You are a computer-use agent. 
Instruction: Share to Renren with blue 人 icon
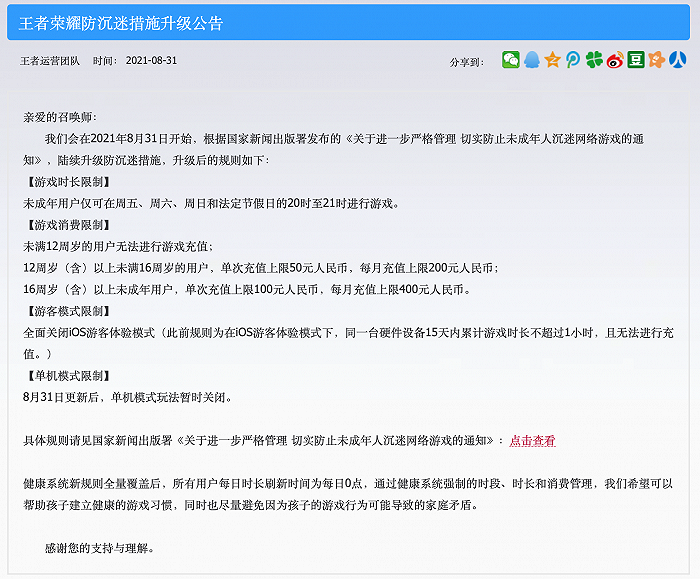[677, 60]
